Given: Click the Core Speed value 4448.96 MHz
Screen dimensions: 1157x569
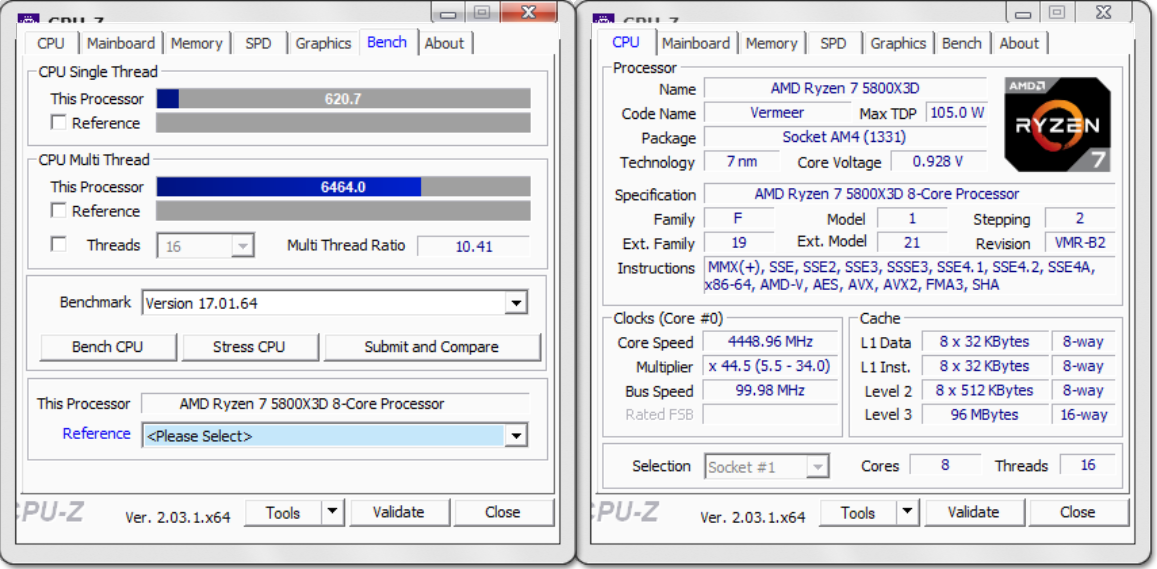Looking at the screenshot, I should point(770,342).
